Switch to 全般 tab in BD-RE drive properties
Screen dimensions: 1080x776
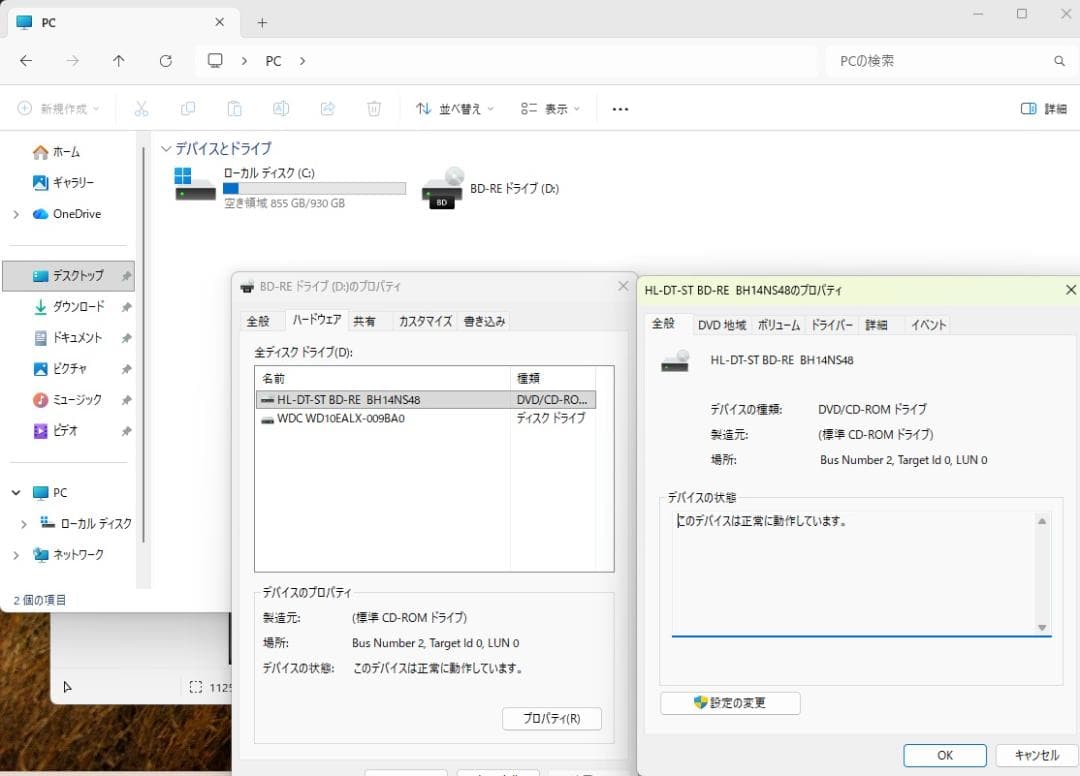[258, 321]
